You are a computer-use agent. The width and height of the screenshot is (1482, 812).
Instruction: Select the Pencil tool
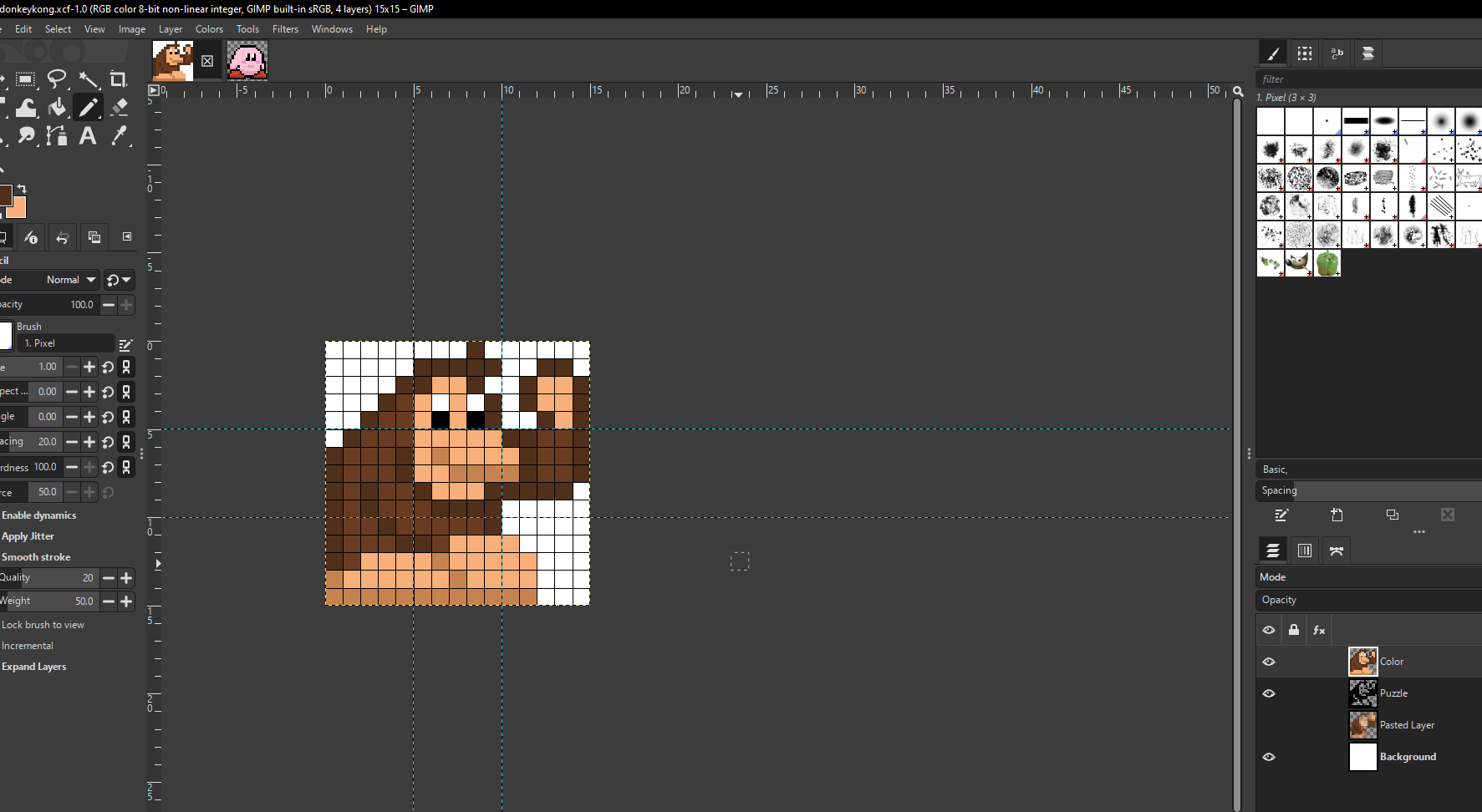point(88,108)
